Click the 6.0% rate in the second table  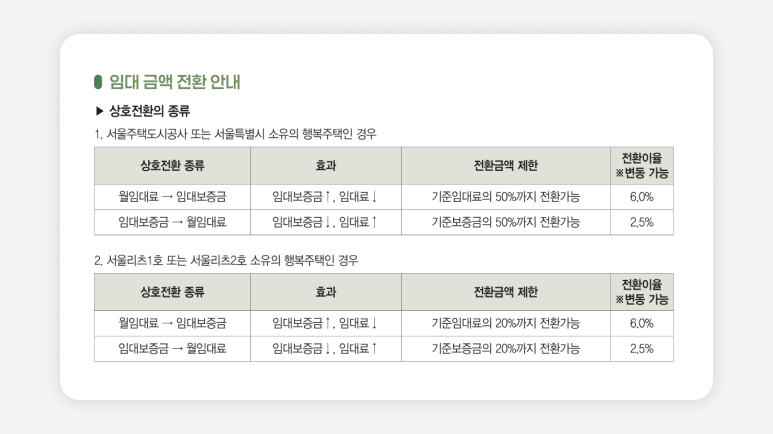pos(642,324)
